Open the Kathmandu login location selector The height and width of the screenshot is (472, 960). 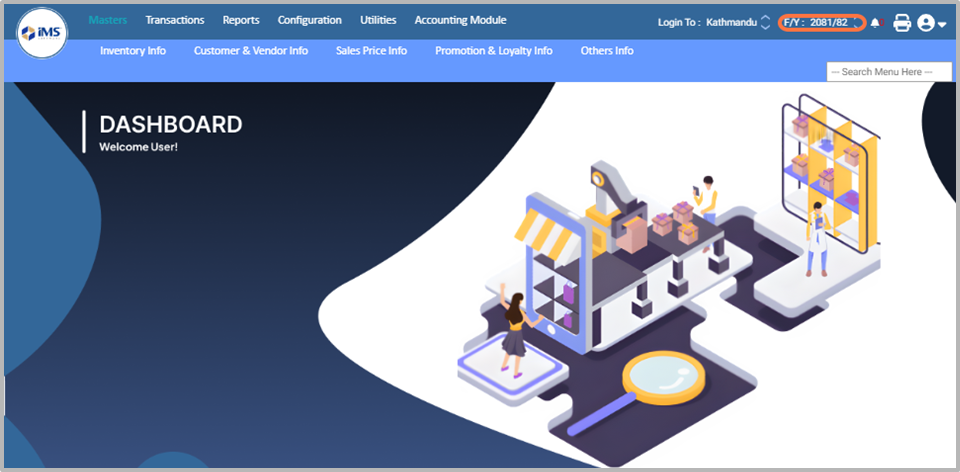click(x=765, y=22)
